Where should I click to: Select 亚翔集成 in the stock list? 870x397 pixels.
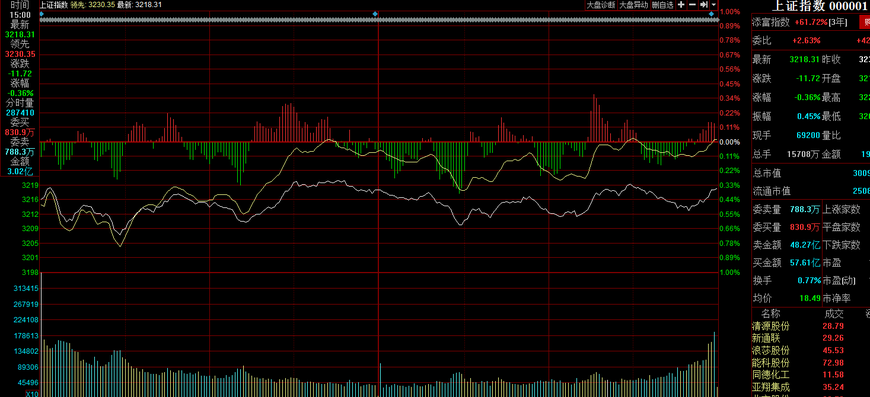770,387
